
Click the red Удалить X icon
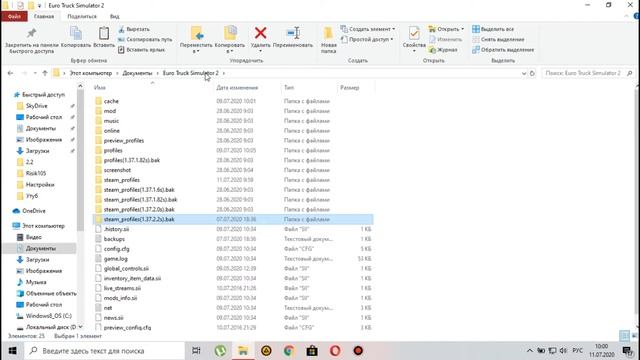[260, 33]
